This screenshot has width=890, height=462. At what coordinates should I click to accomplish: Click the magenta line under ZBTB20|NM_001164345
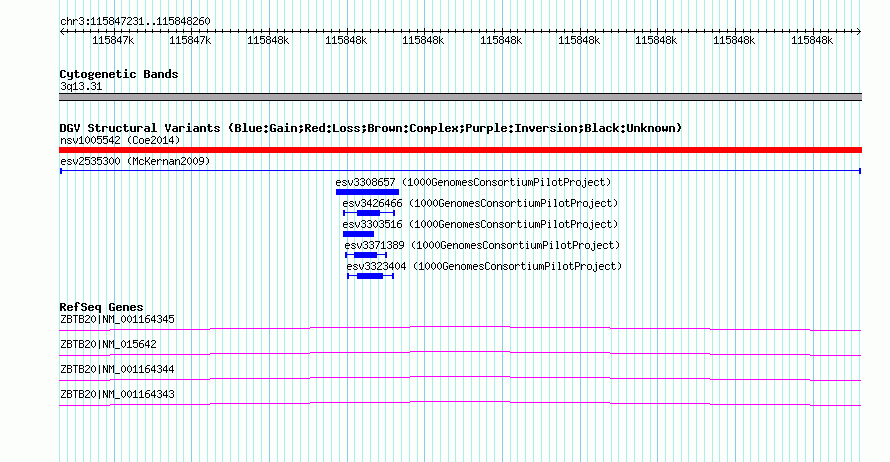click(460, 328)
